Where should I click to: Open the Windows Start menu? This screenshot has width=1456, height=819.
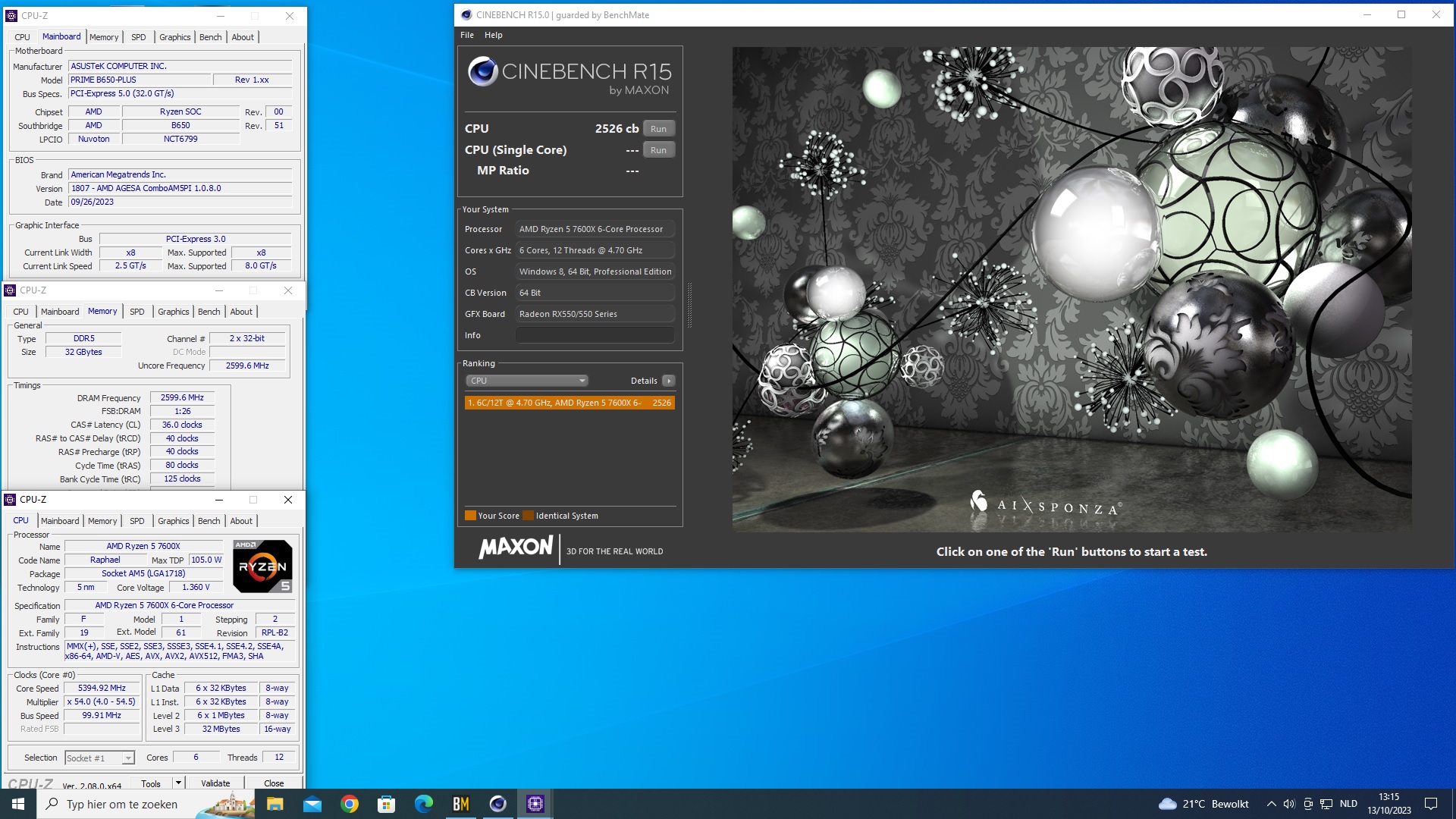tap(18, 804)
